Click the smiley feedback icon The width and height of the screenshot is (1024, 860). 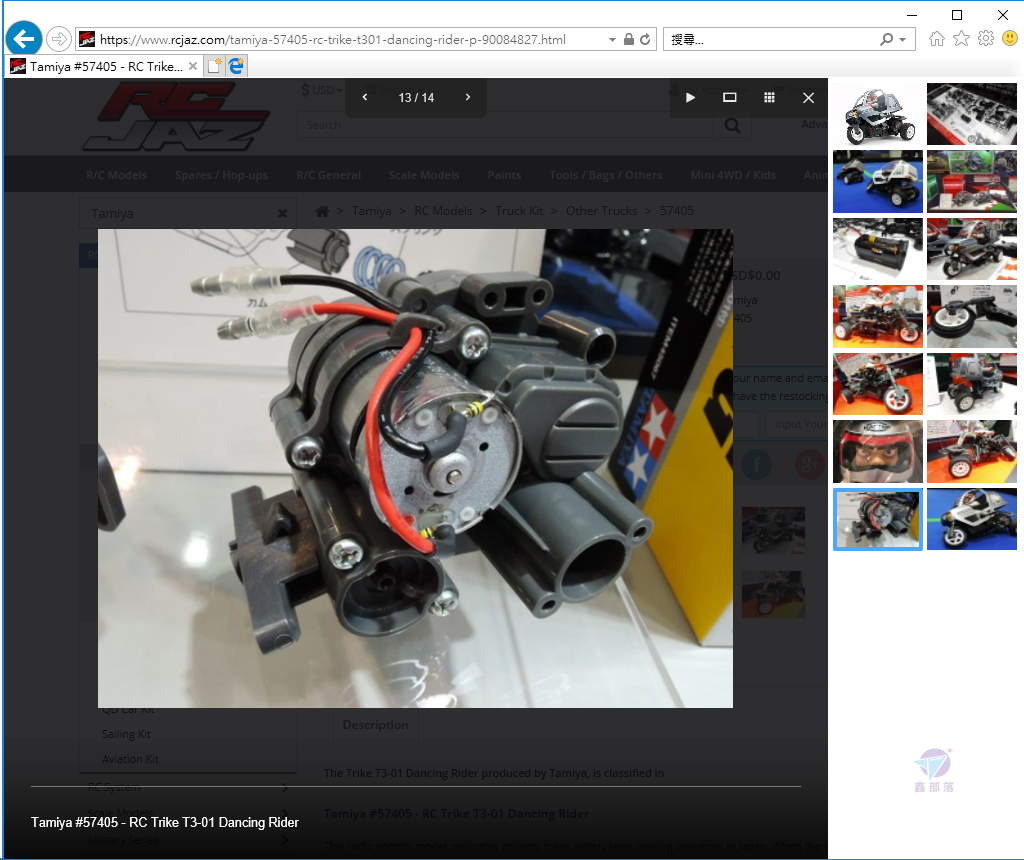(1010, 39)
